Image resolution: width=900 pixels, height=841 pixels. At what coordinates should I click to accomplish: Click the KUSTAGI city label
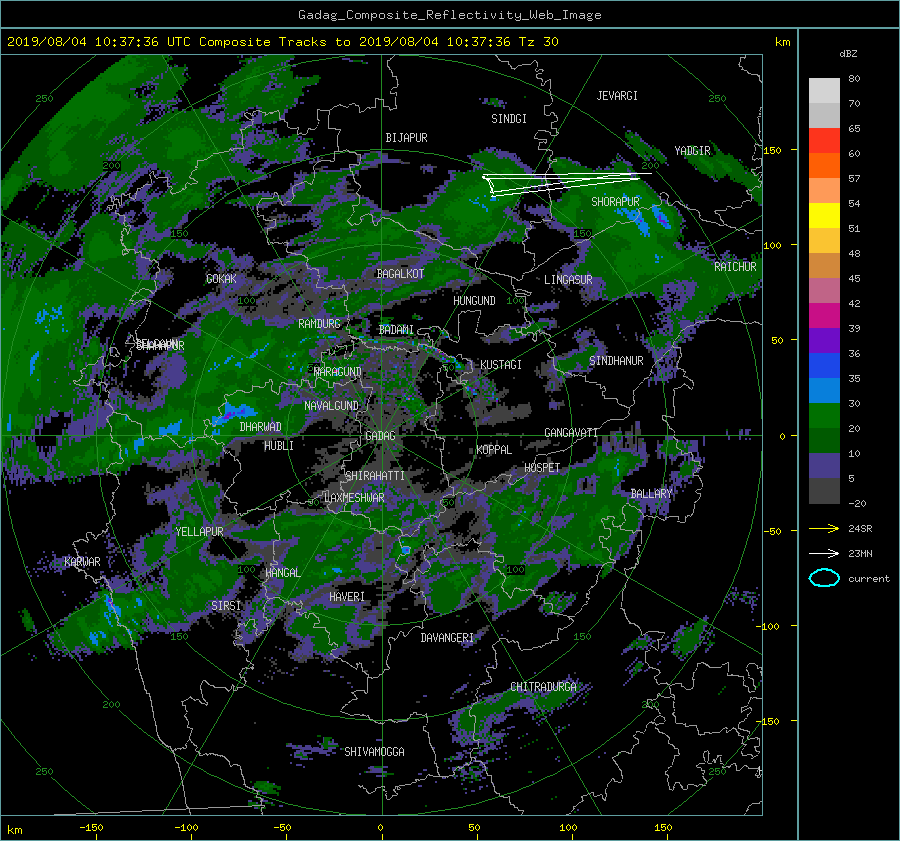[x=501, y=365]
